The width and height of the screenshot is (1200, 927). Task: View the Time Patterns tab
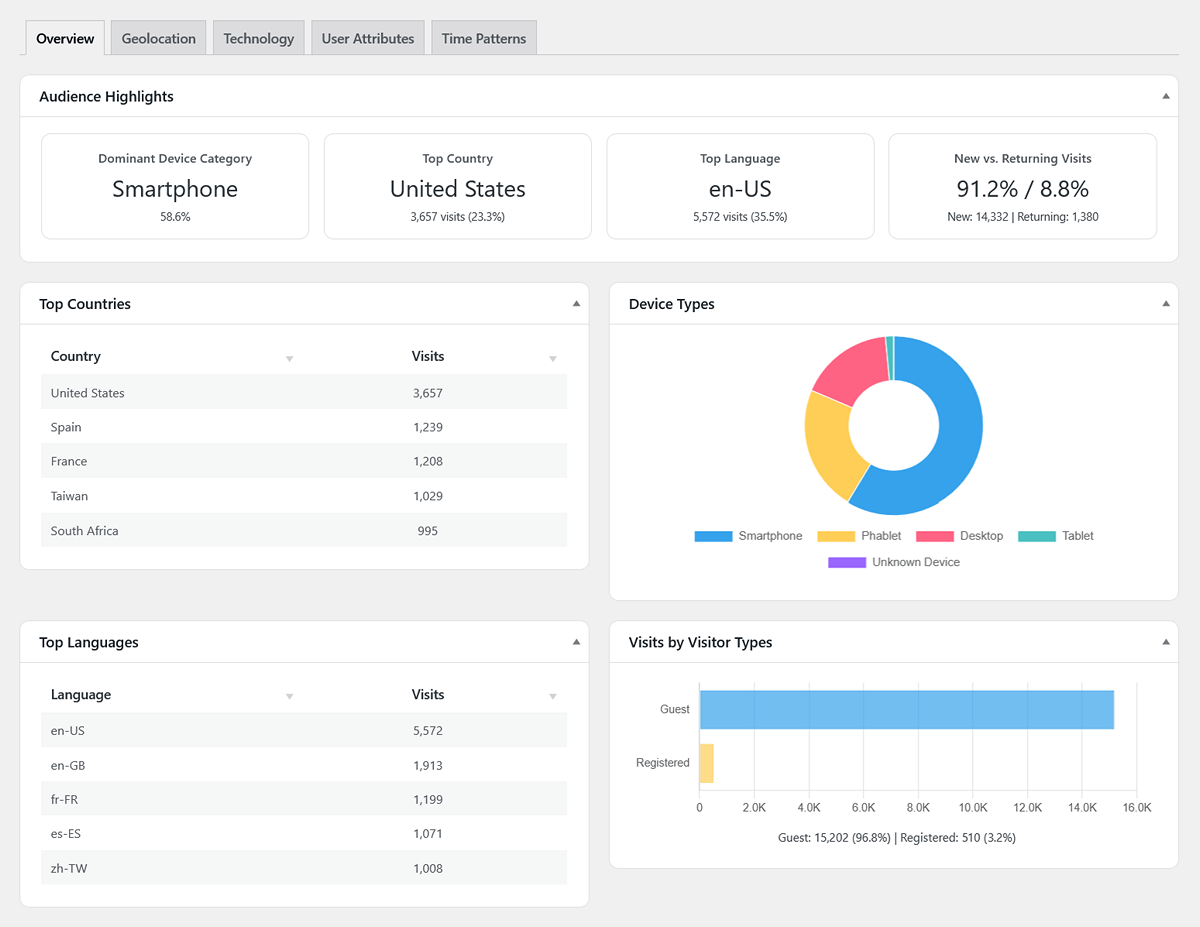click(484, 38)
